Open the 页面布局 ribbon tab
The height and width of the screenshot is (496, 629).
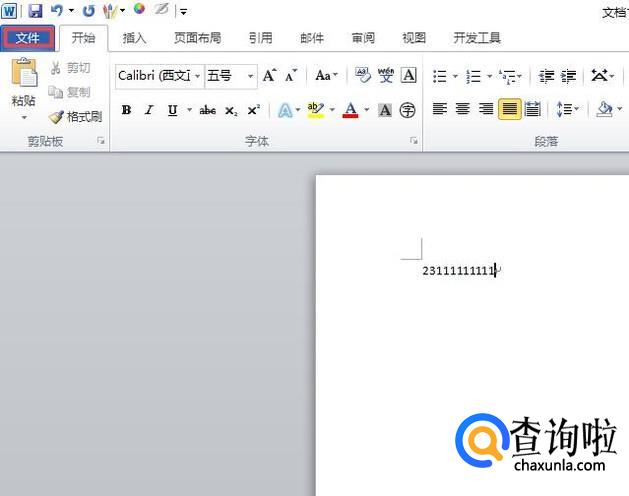197,38
